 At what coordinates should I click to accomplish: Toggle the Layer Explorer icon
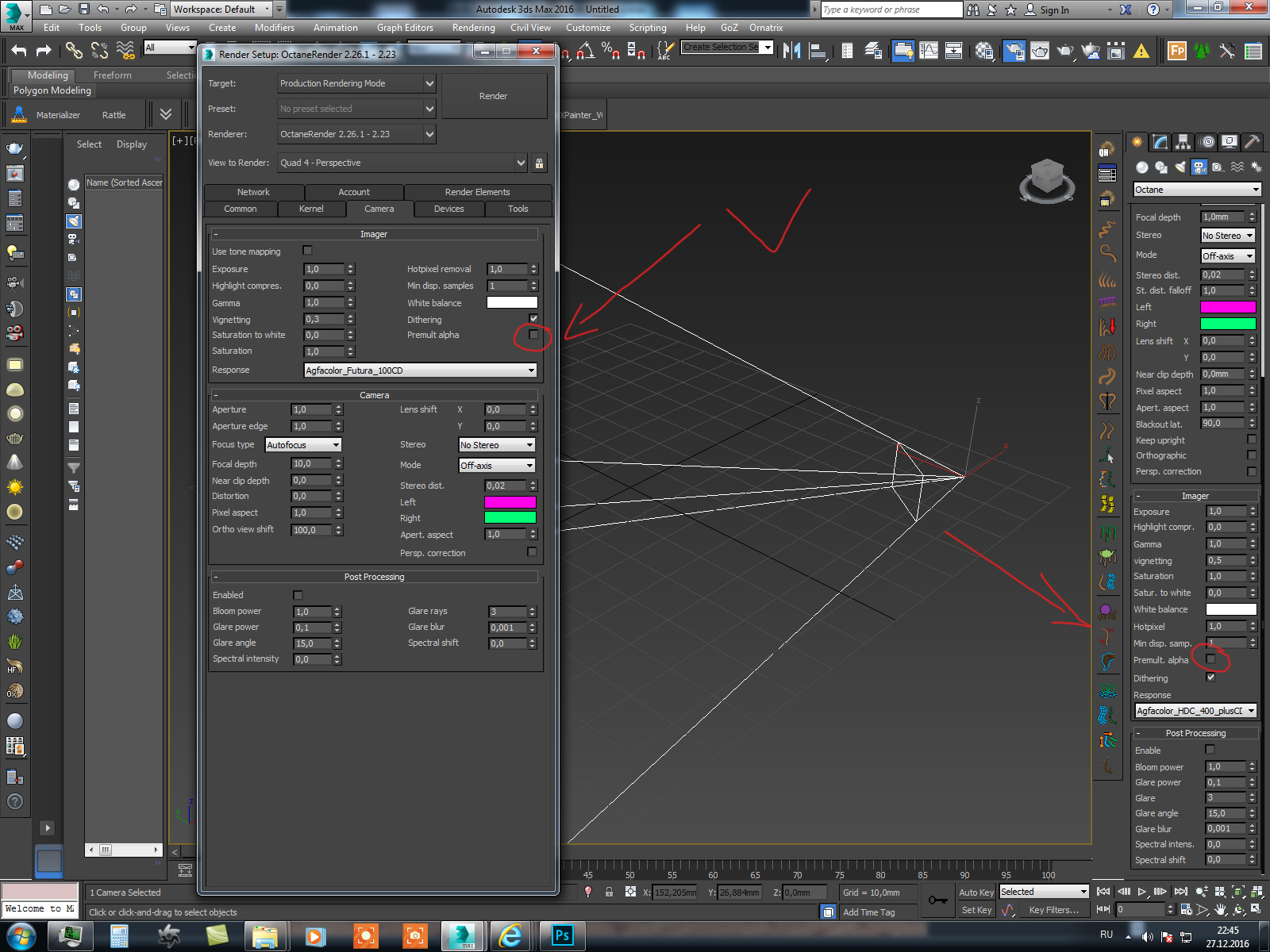[x=873, y=51]
